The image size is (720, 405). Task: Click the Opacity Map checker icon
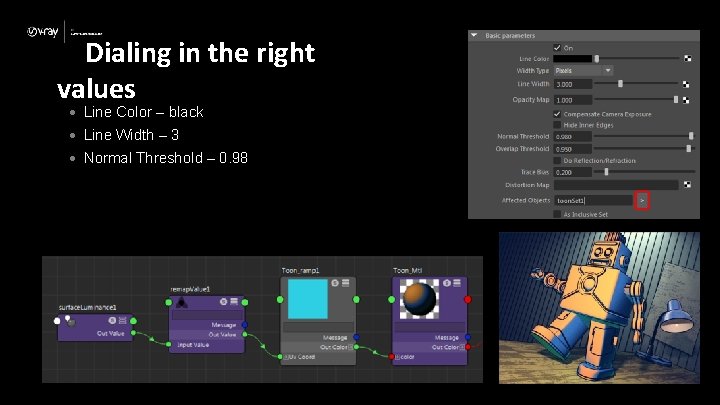pyautogui.click(x=686, y=100)
